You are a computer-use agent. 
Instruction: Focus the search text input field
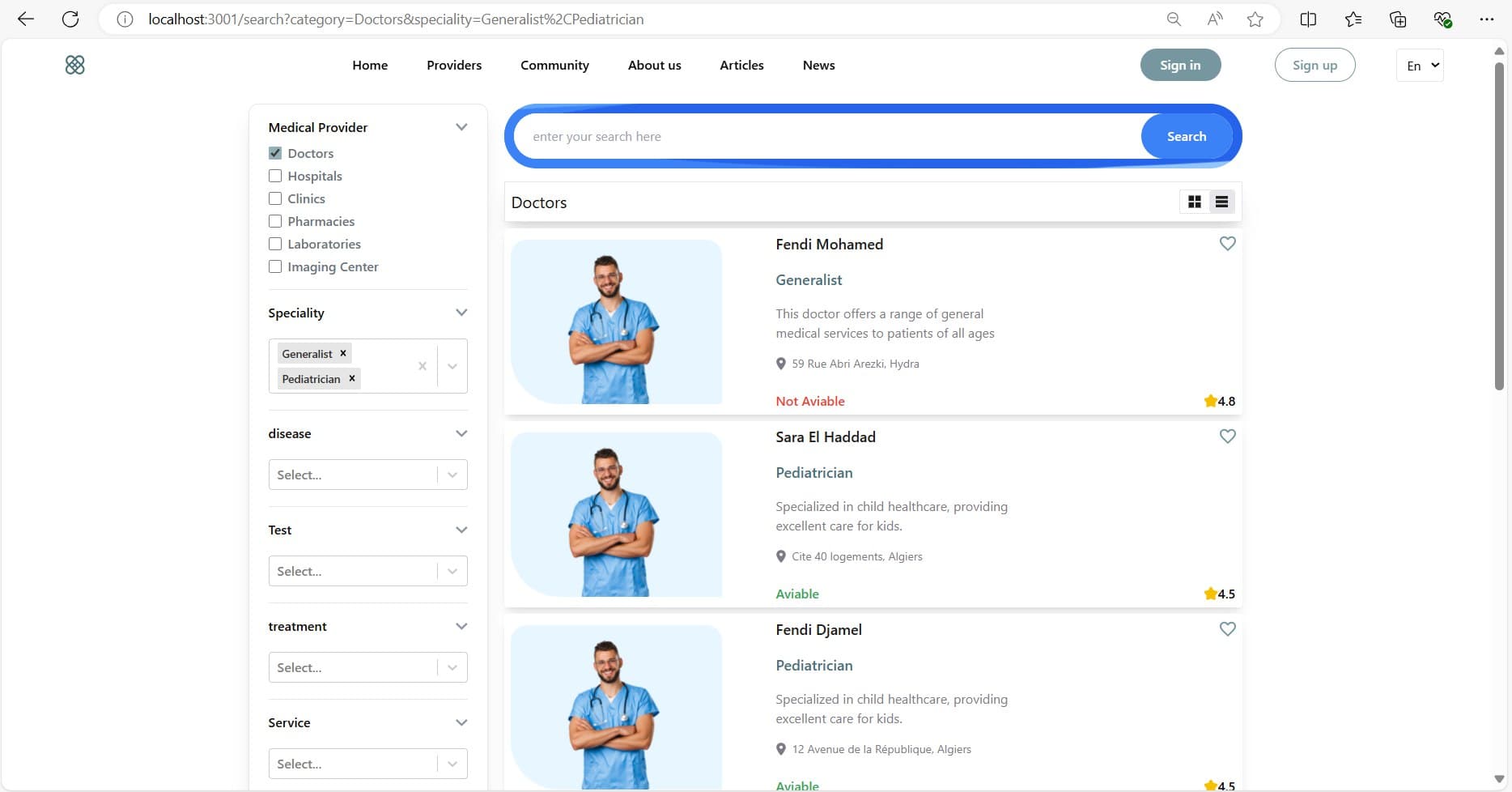coord(826,137)
